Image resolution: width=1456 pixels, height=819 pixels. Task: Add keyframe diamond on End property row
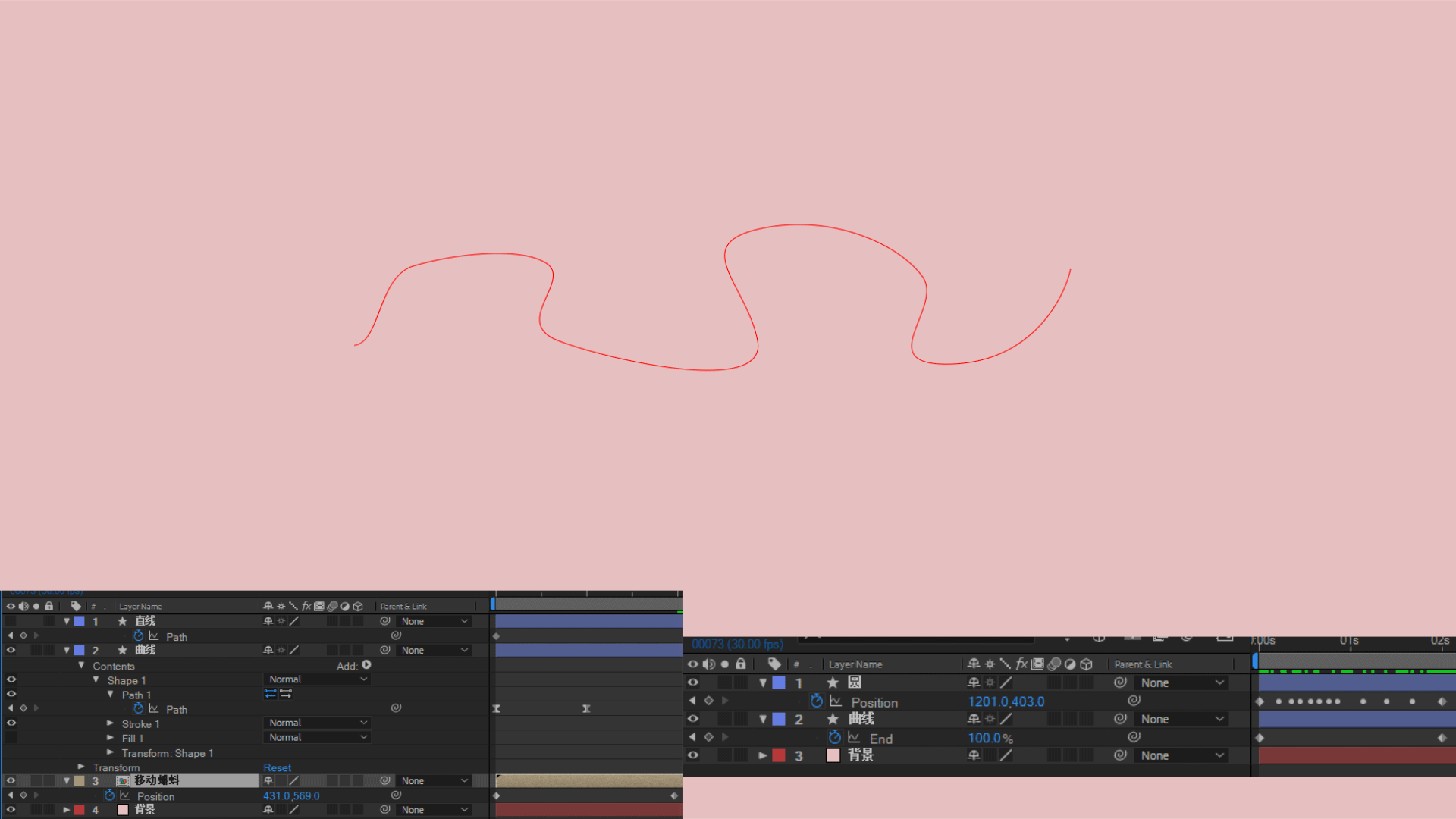pos(709,737)
